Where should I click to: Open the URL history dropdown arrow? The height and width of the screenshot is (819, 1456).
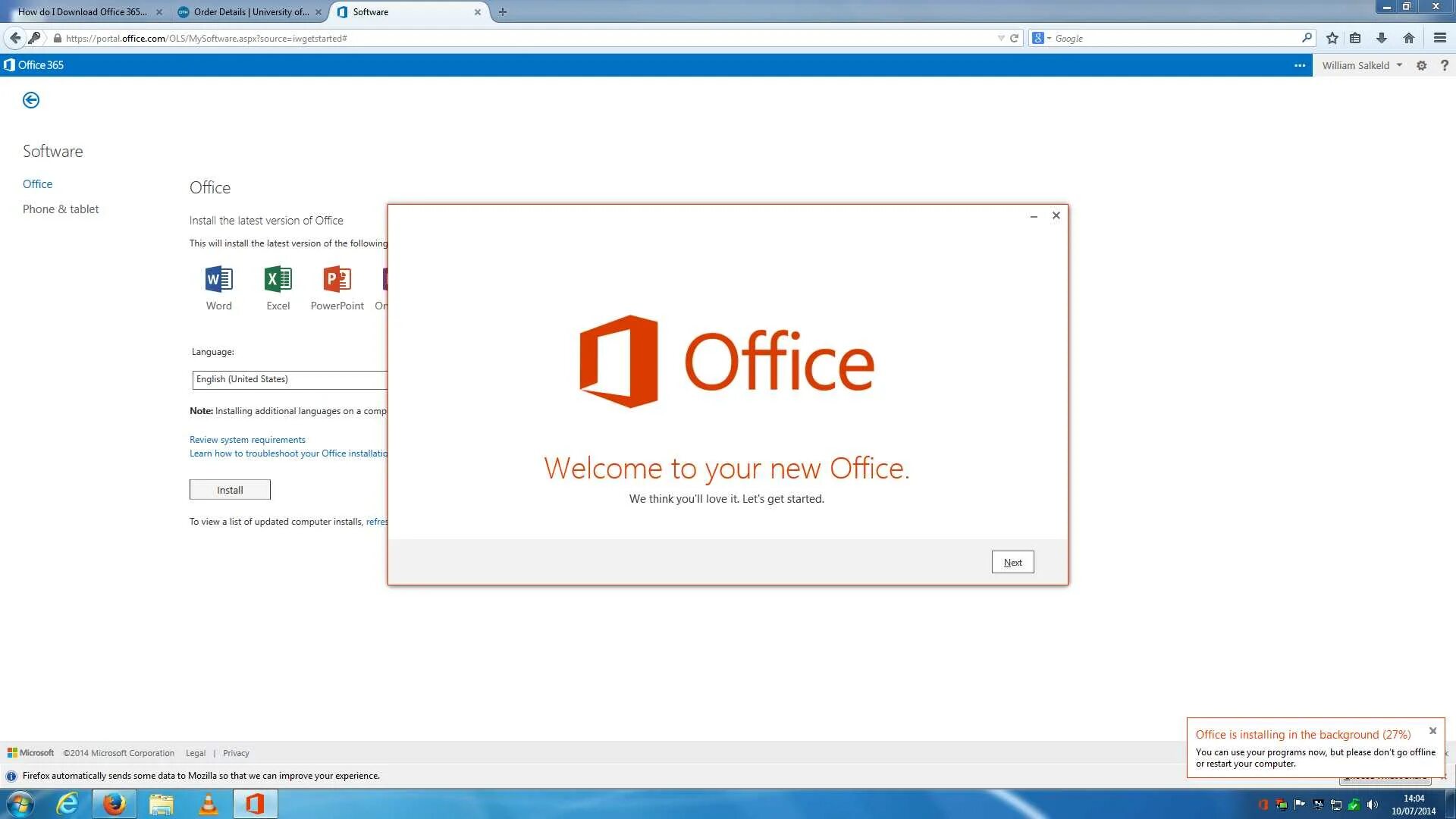1001,38
